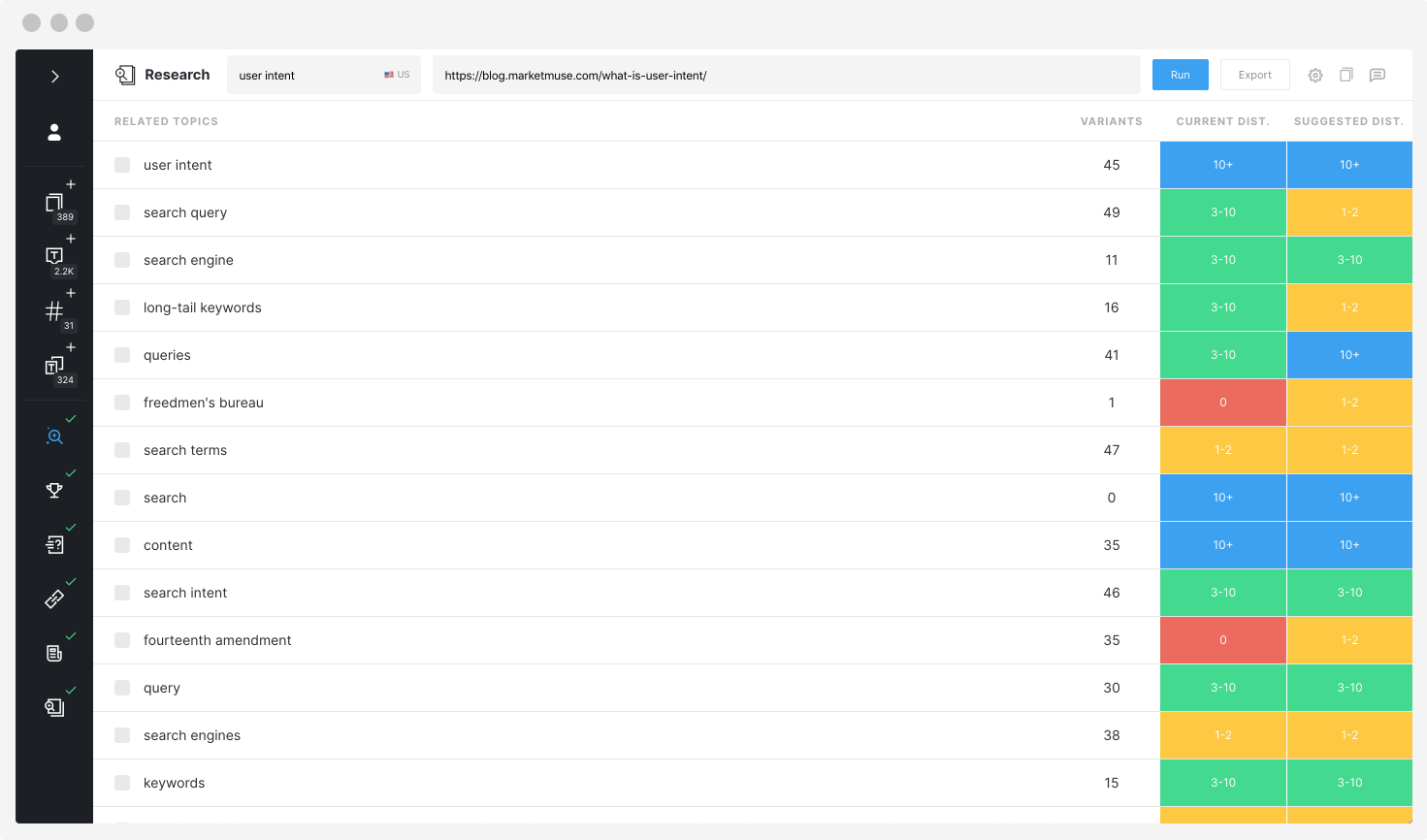Open the user profile icon
This screenshot has width=1427, height=840.
point(54,132)
